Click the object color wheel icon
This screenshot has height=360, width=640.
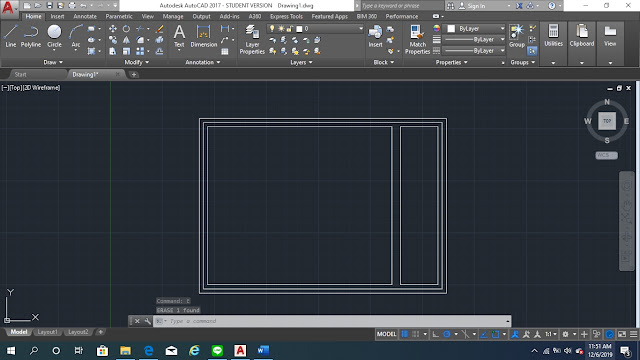tap(436, 29)
